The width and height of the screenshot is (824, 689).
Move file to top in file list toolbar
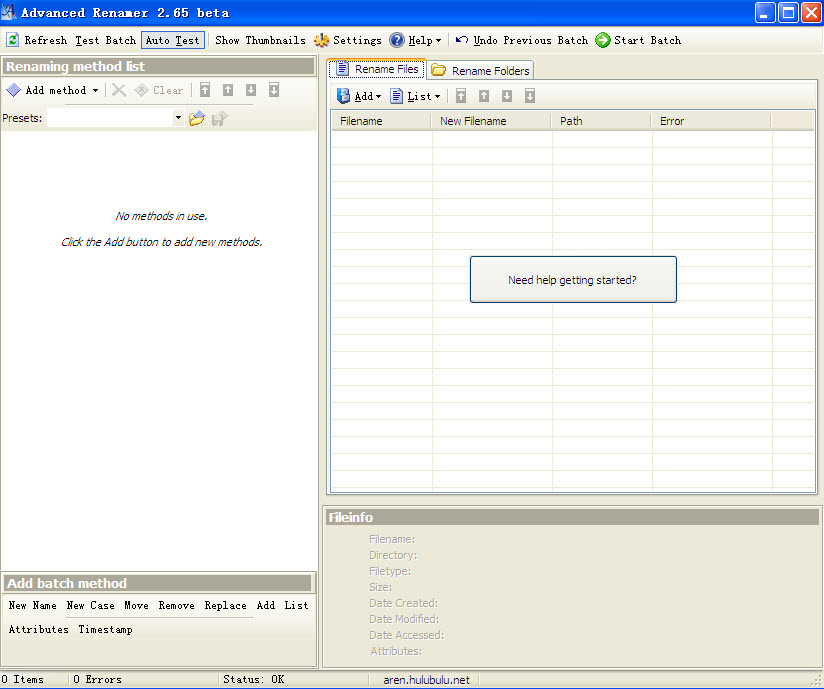point(461,96)
